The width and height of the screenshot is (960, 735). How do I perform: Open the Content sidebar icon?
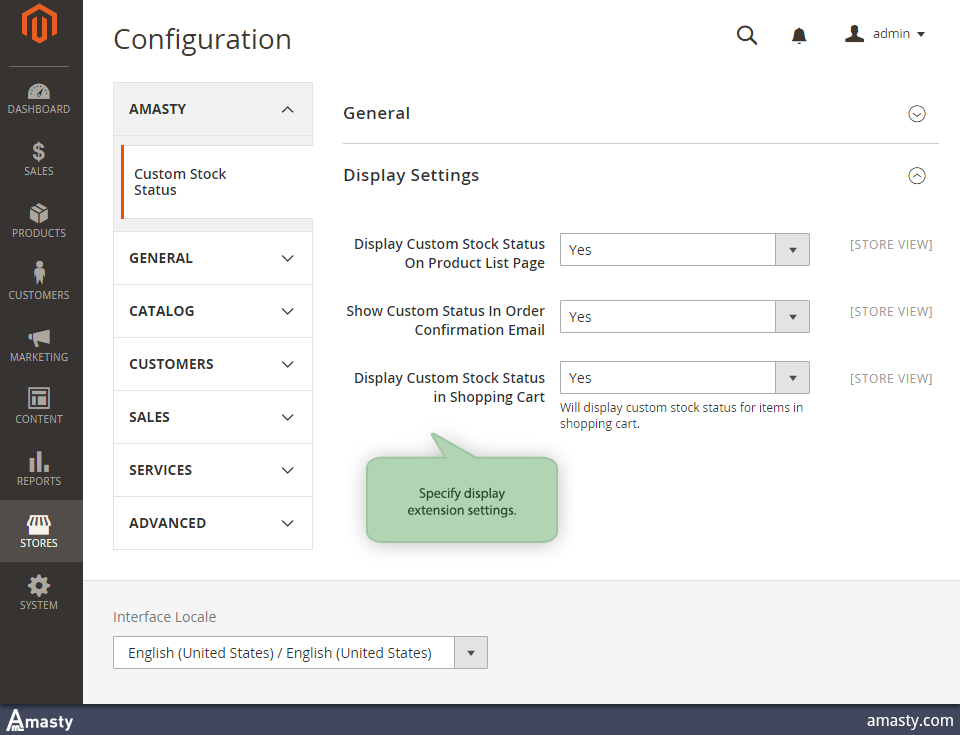tap(39, 406)
